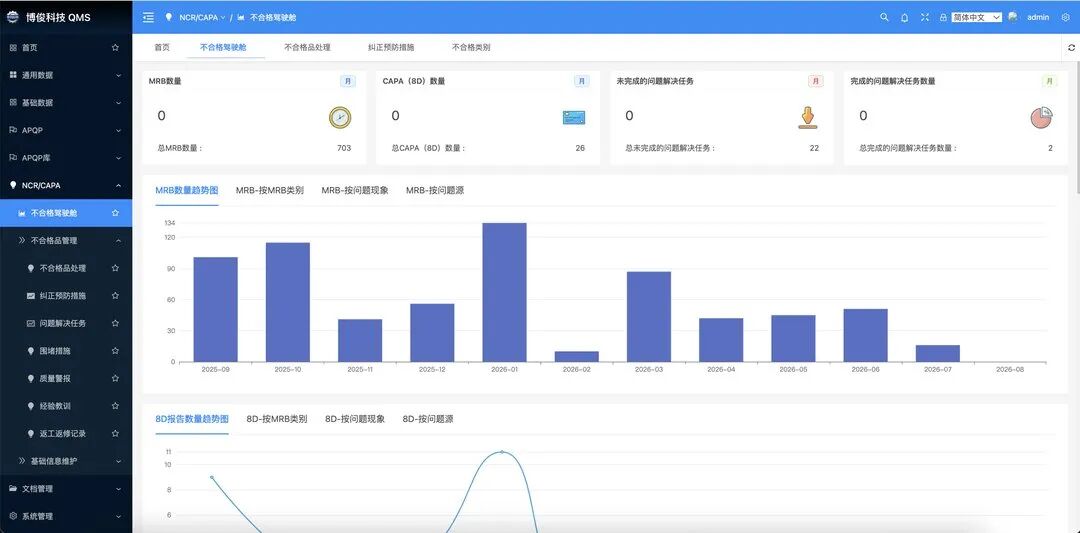Open the search icon in the header
1080x533 pixels.
click(884, 17)
